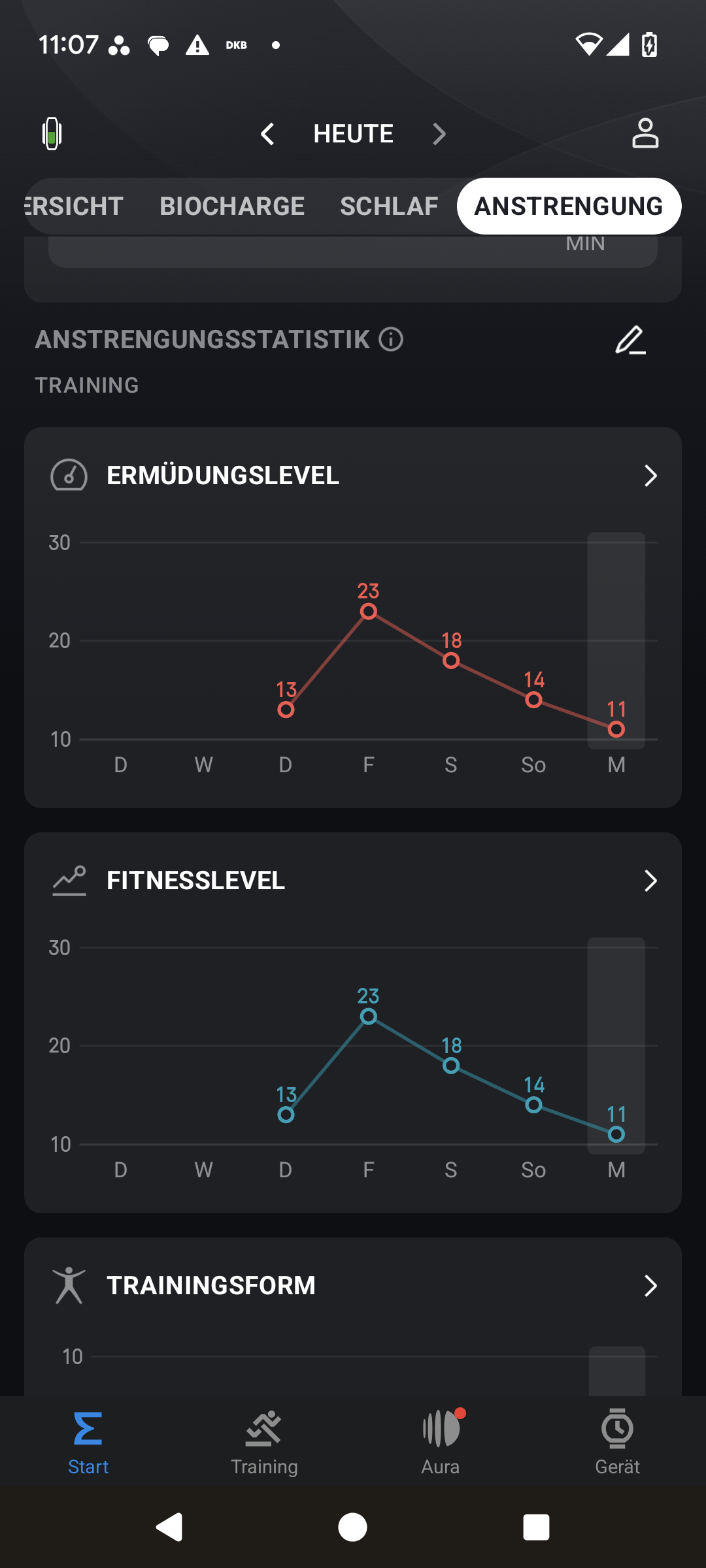This screenshot has height=1568, width=706.
Task: Tap the Trainingsform figure icon
Action: (69, 1286)
